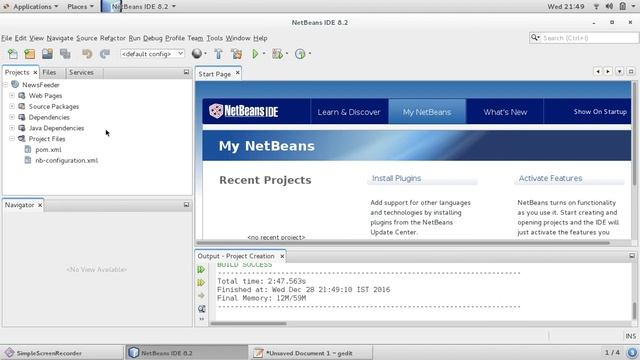Expand the Source Packages node

[x=12, y=106]
